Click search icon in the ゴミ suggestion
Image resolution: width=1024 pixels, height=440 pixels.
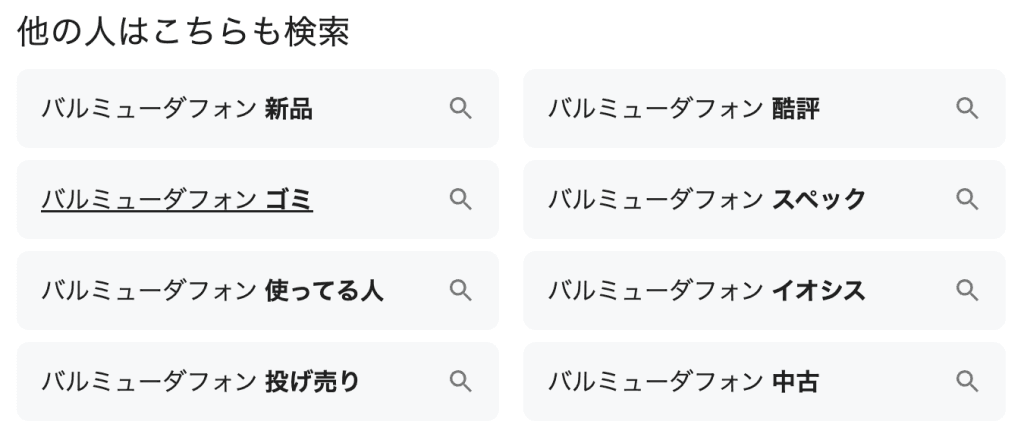(460, 200)
